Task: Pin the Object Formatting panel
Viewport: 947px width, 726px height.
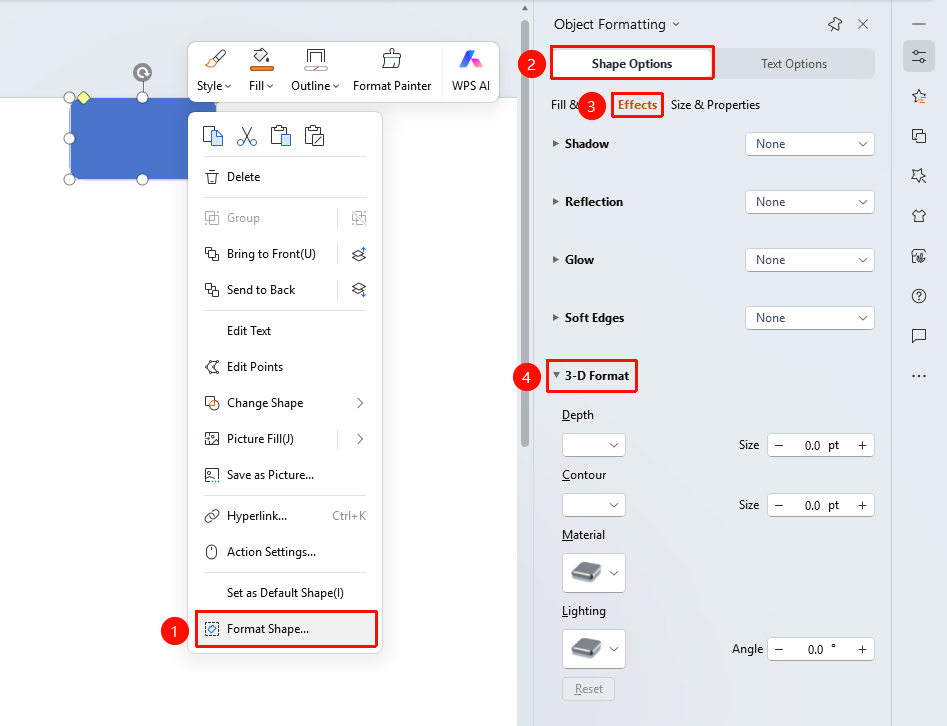Action: [835, 24]
